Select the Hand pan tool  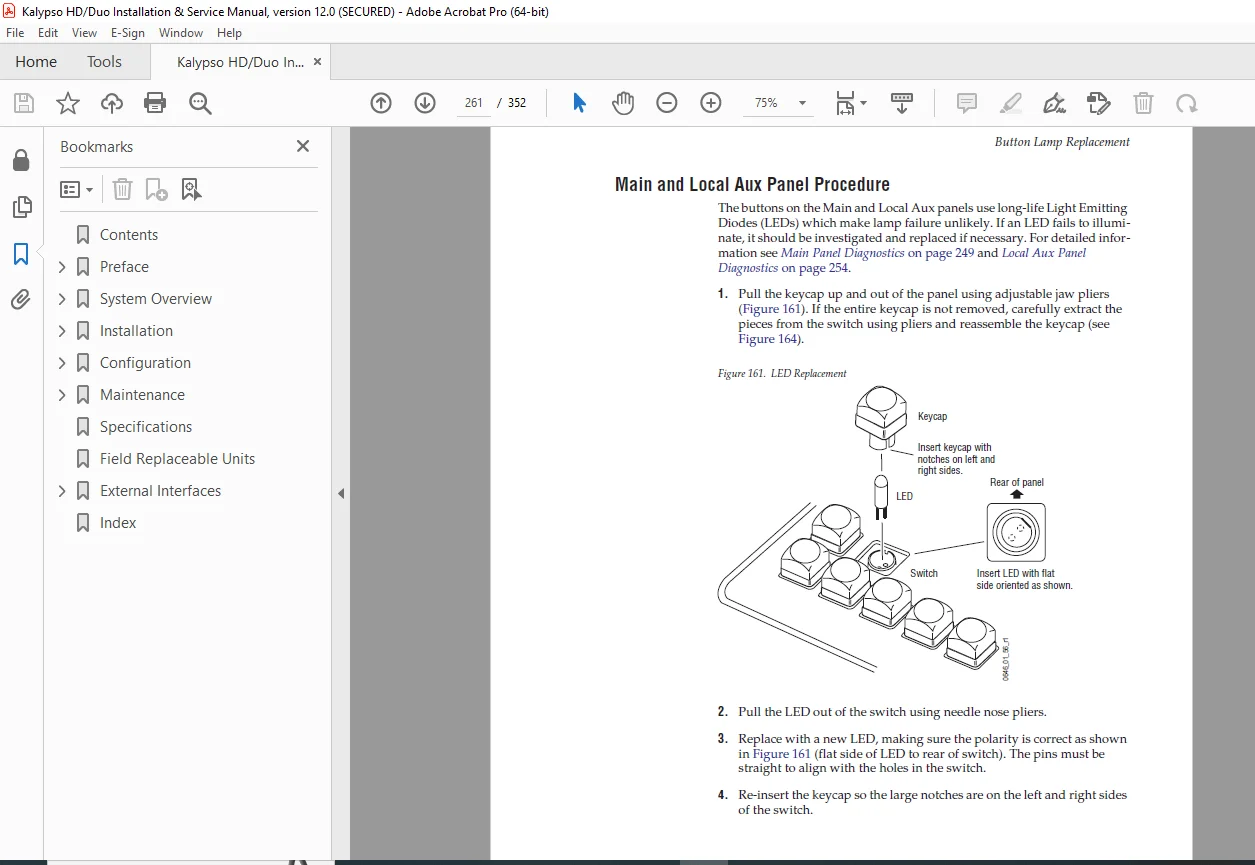tap(623, 103)
